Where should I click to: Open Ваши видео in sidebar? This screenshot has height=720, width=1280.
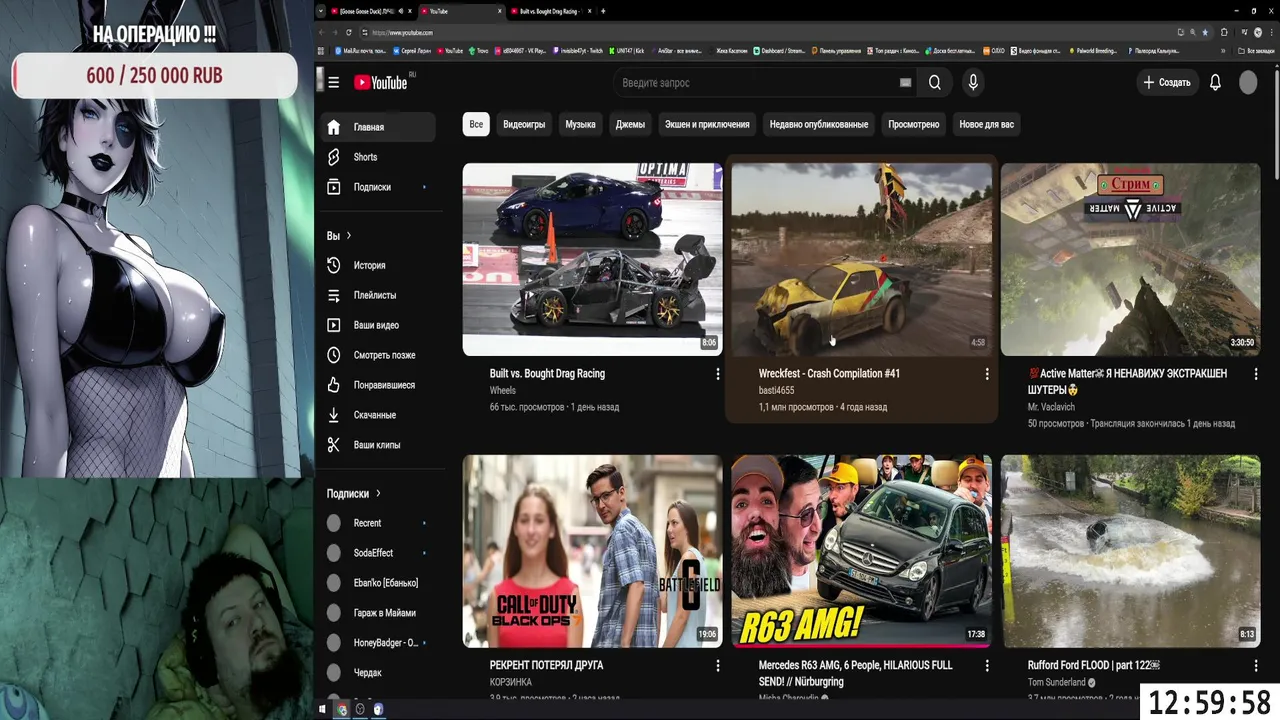click(377, 325)
